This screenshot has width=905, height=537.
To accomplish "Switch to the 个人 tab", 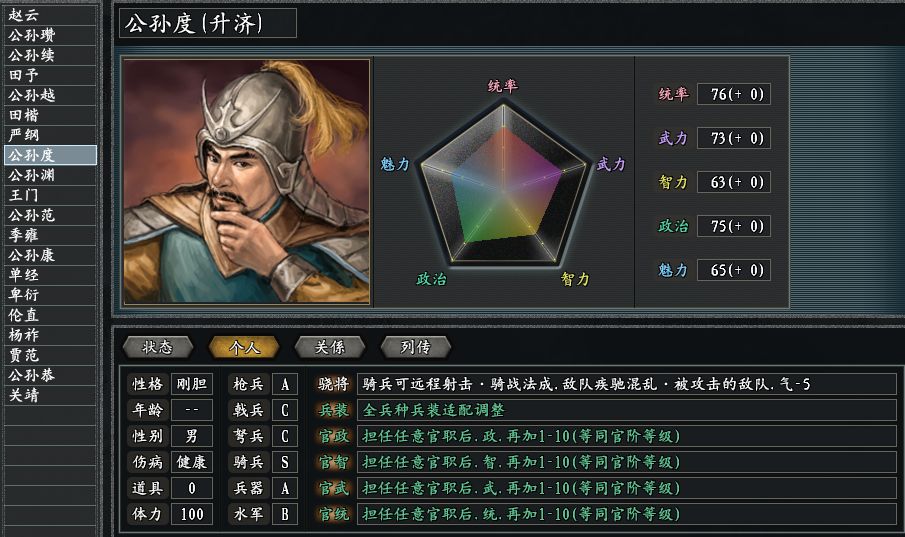I will click(x=244, y=347).
